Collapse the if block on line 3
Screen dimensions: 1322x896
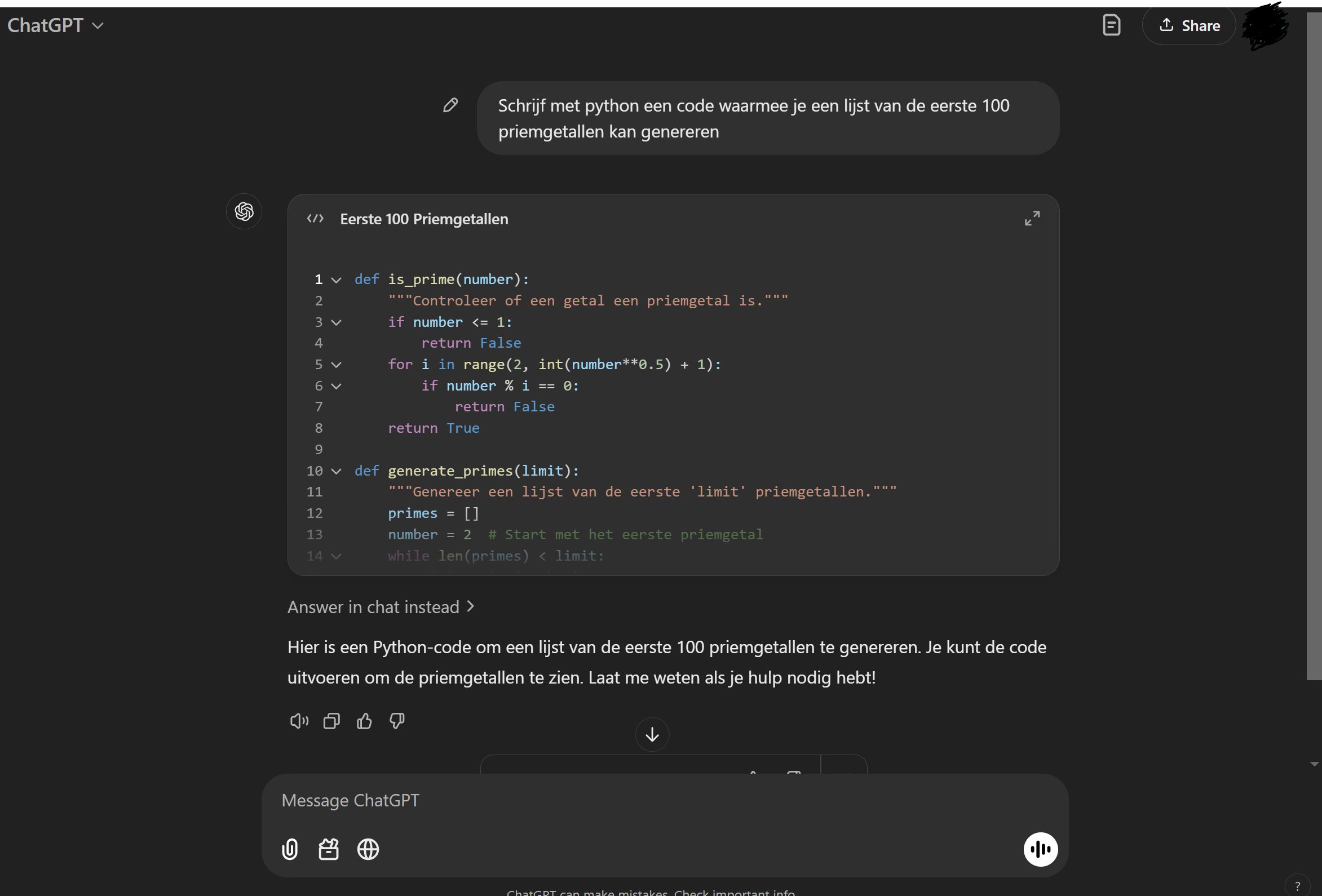pos(336,322)
